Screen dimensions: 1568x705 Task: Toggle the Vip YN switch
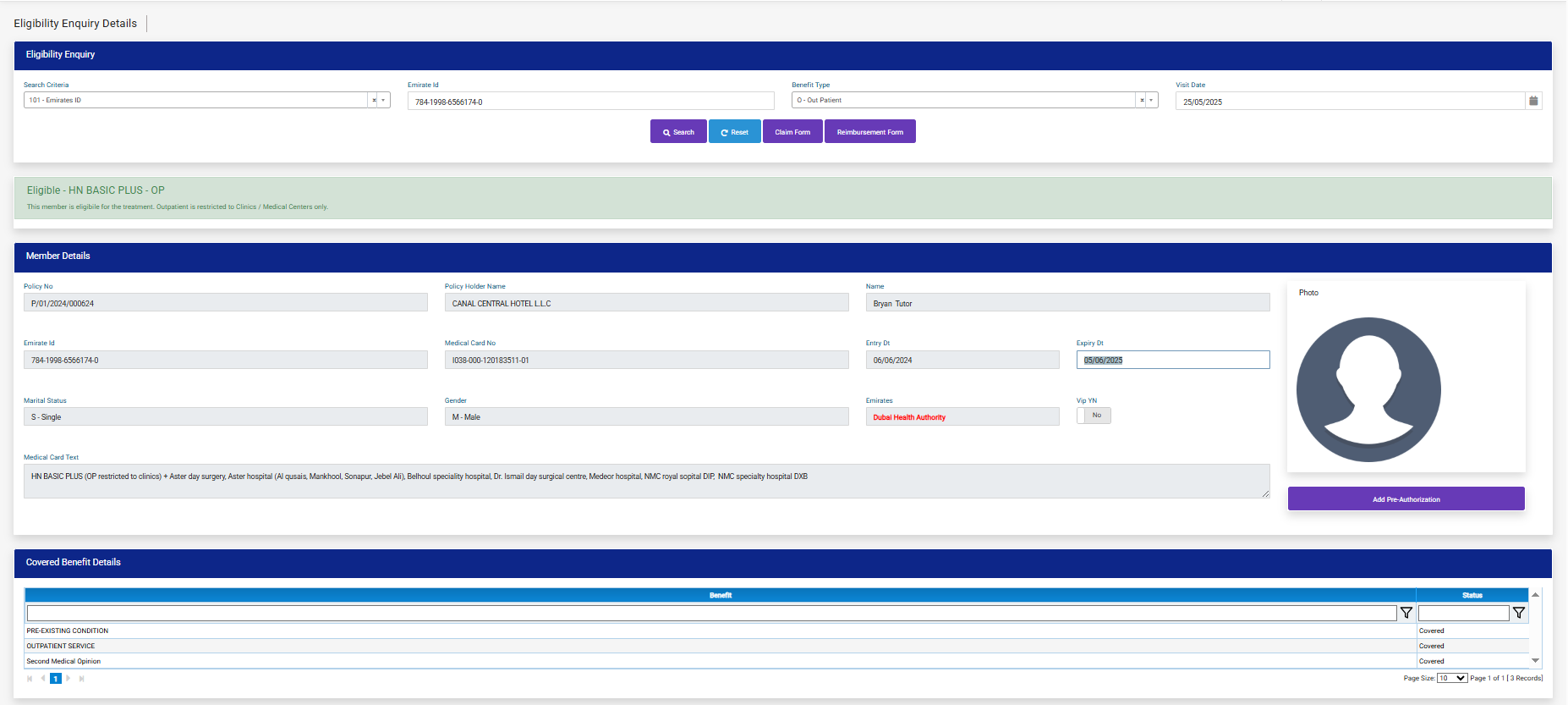pyautogui.click(x=1093, y=416)
